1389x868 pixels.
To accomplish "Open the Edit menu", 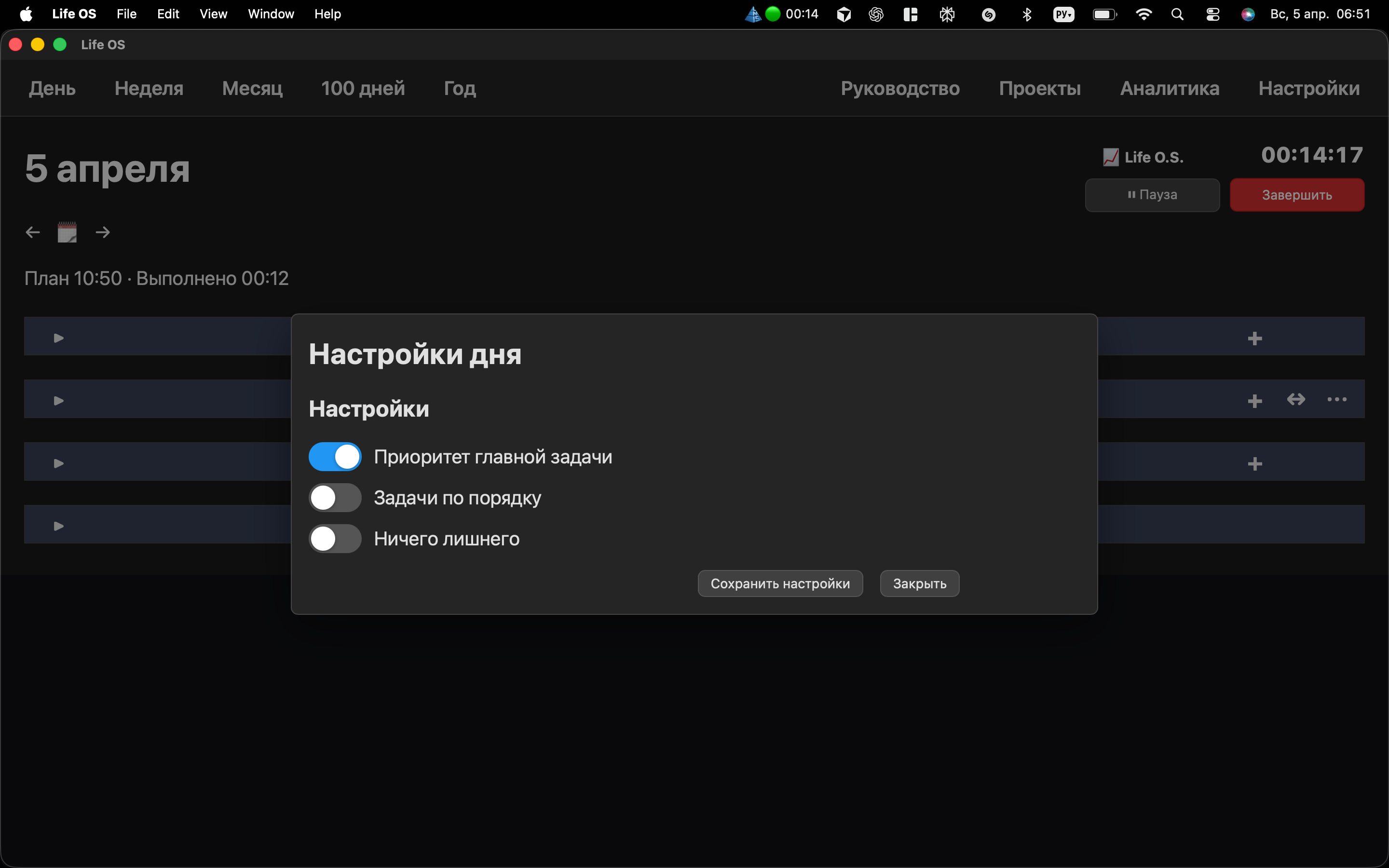I will click(168, 14).
